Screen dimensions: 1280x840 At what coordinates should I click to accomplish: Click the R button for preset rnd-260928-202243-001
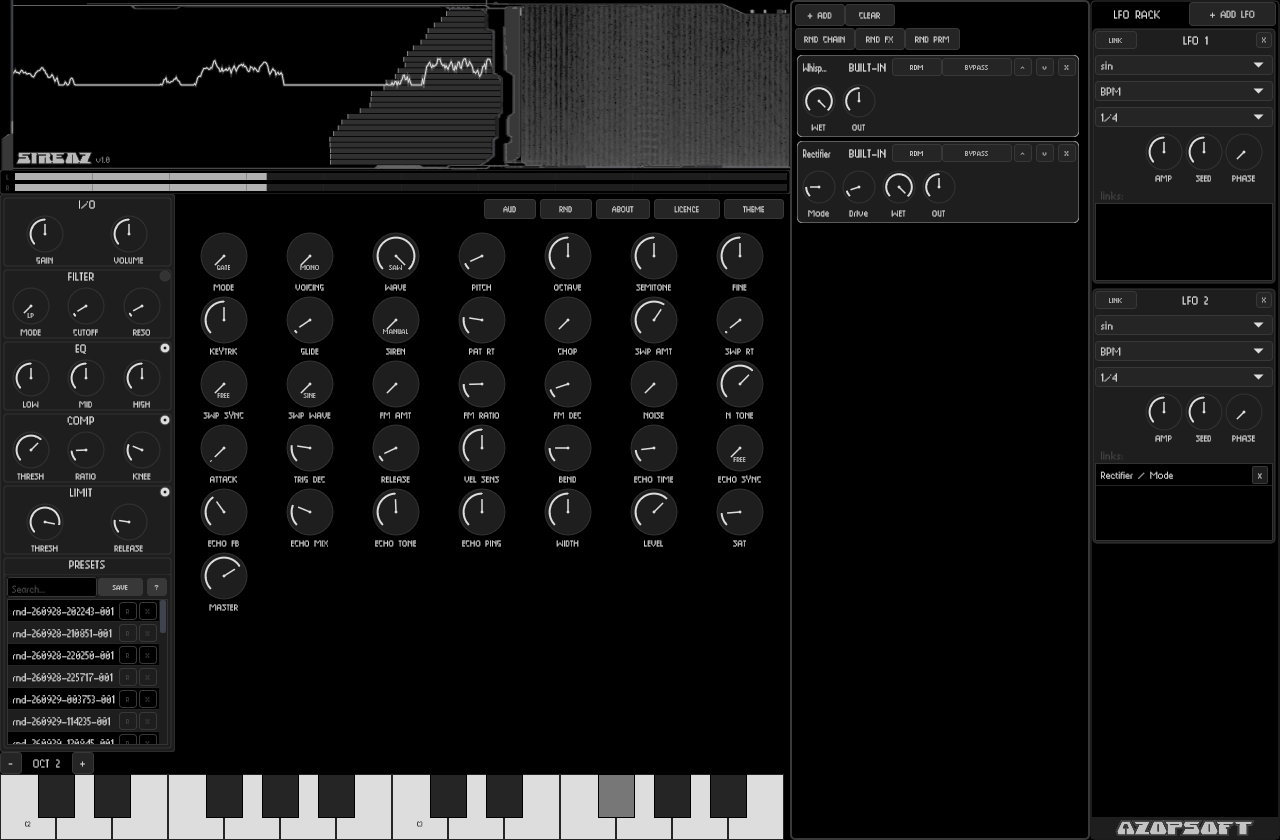pos(128,611)
